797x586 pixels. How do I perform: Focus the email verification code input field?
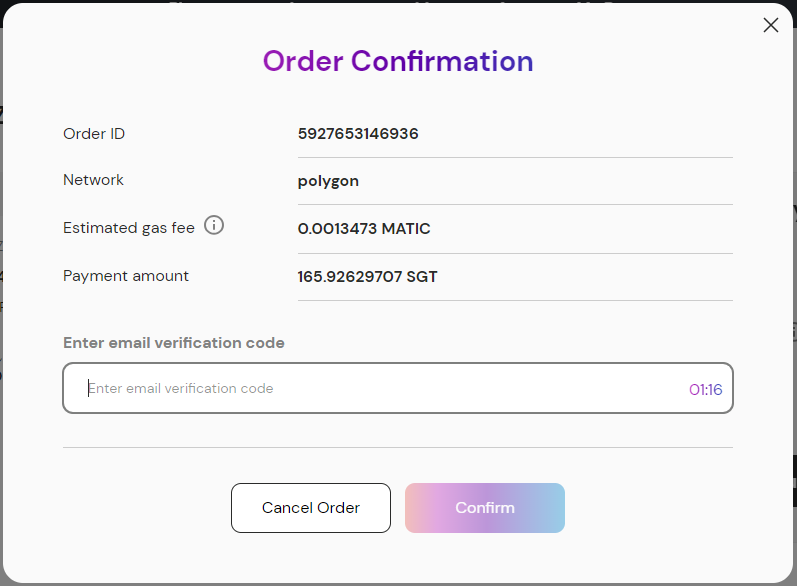pyautogui.click(x=380, y=388)
